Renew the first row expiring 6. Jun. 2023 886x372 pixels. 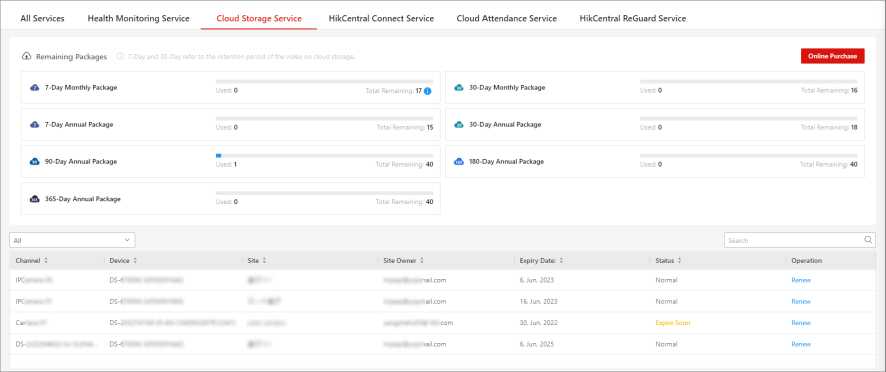[x=801, y=280]
